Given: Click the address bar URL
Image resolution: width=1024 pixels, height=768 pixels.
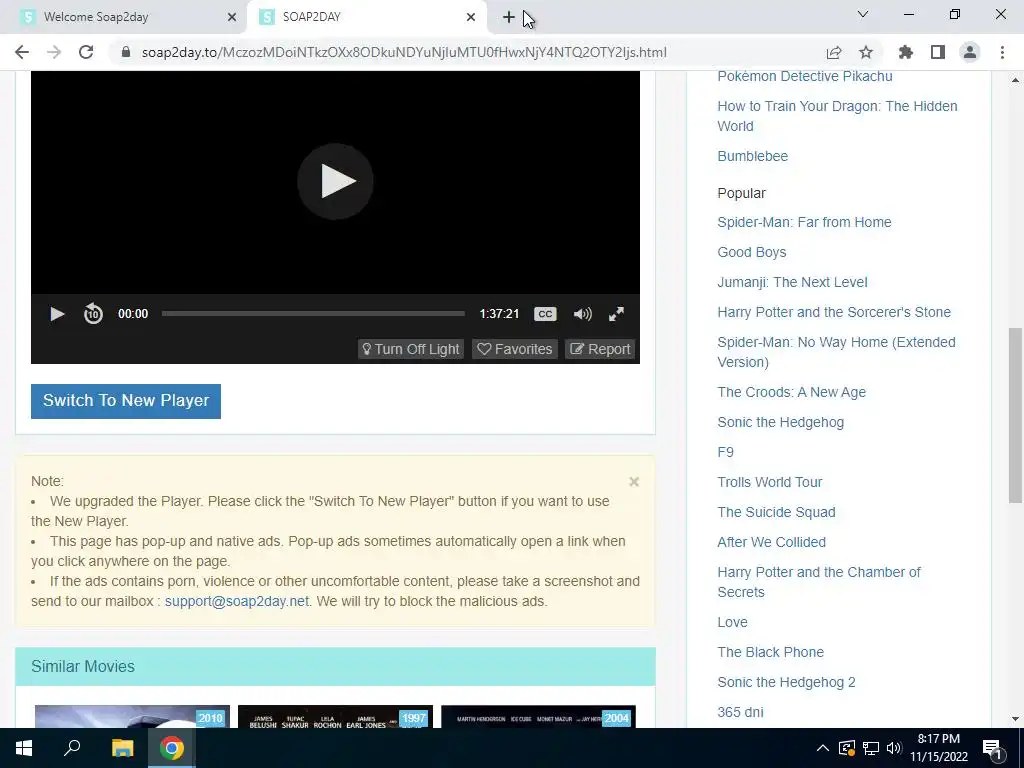Looking at the screenshot, I should pyautogui.click(x=404, y=52).
